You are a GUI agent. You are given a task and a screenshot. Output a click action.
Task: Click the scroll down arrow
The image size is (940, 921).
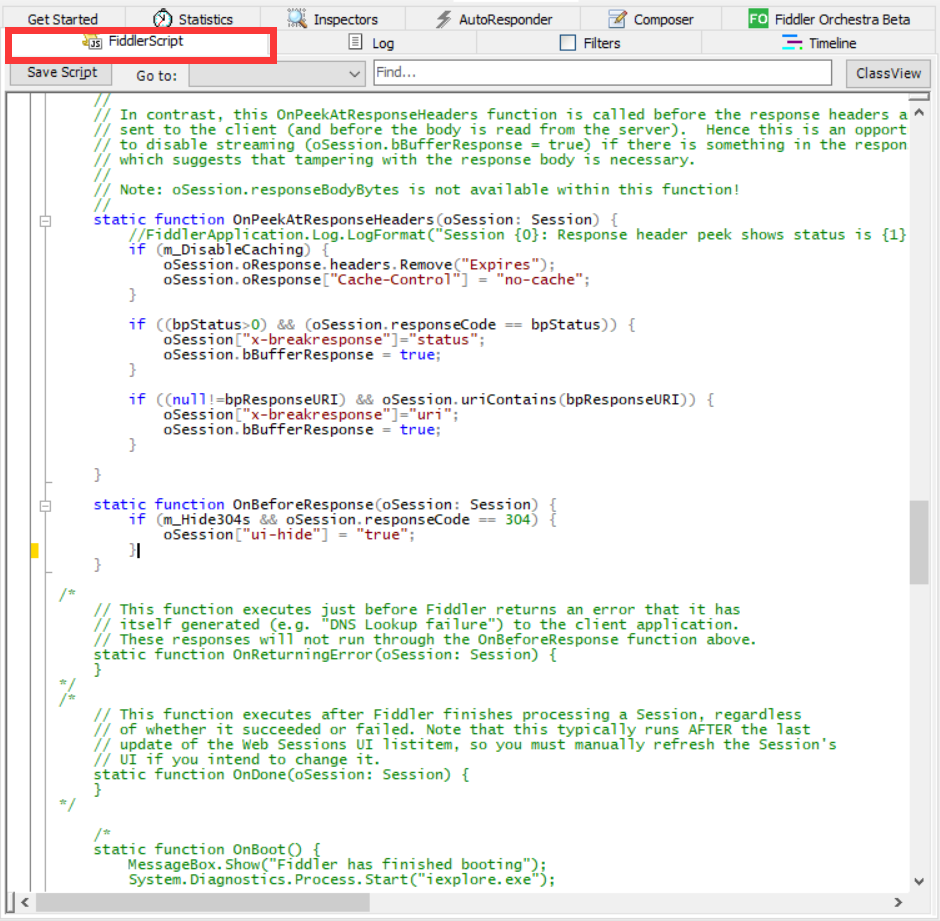coord(918,882)
